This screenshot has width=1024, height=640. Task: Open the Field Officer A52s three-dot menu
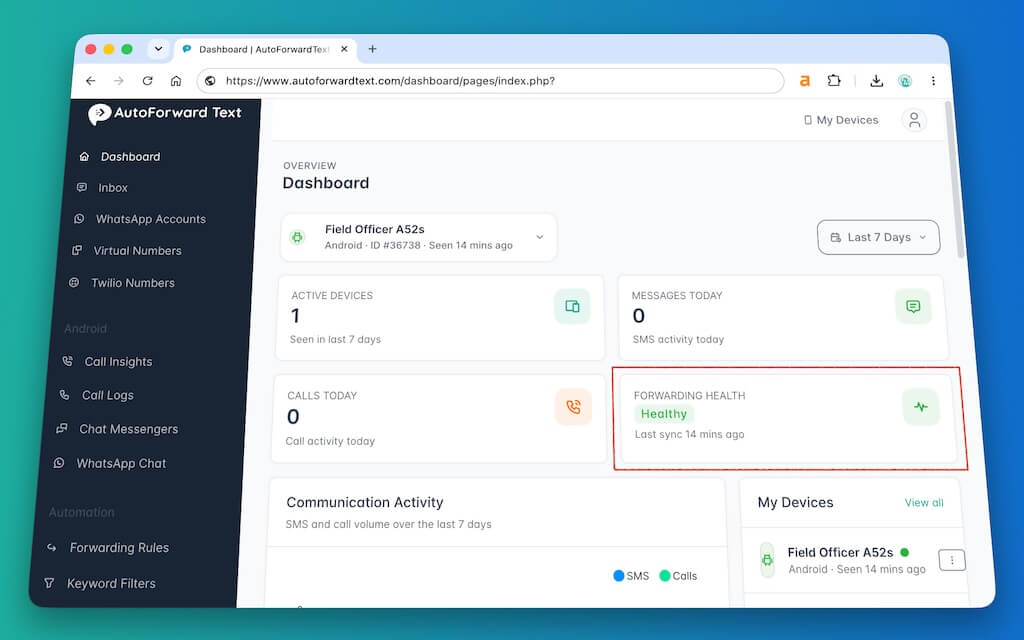952,560
